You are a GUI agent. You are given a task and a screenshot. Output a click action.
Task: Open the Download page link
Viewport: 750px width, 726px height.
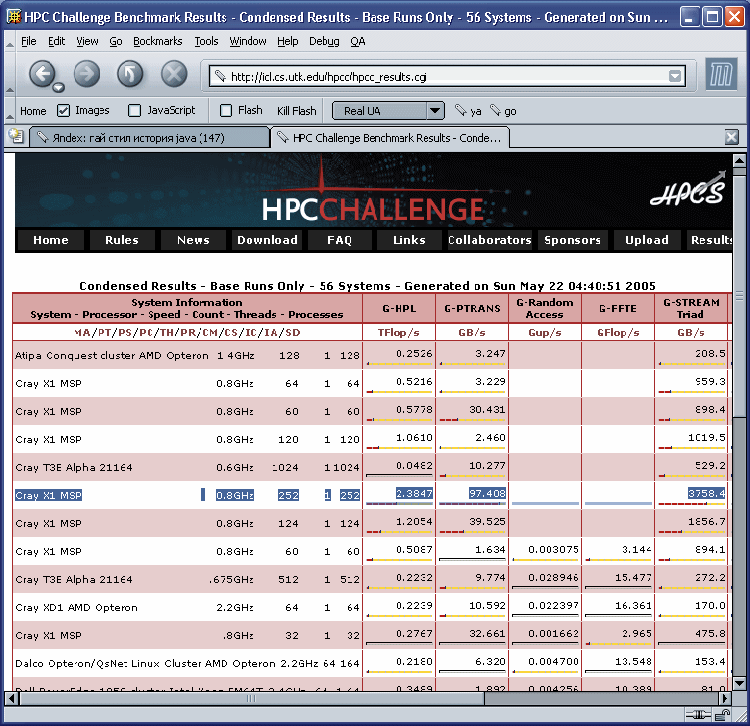point(267,240)
